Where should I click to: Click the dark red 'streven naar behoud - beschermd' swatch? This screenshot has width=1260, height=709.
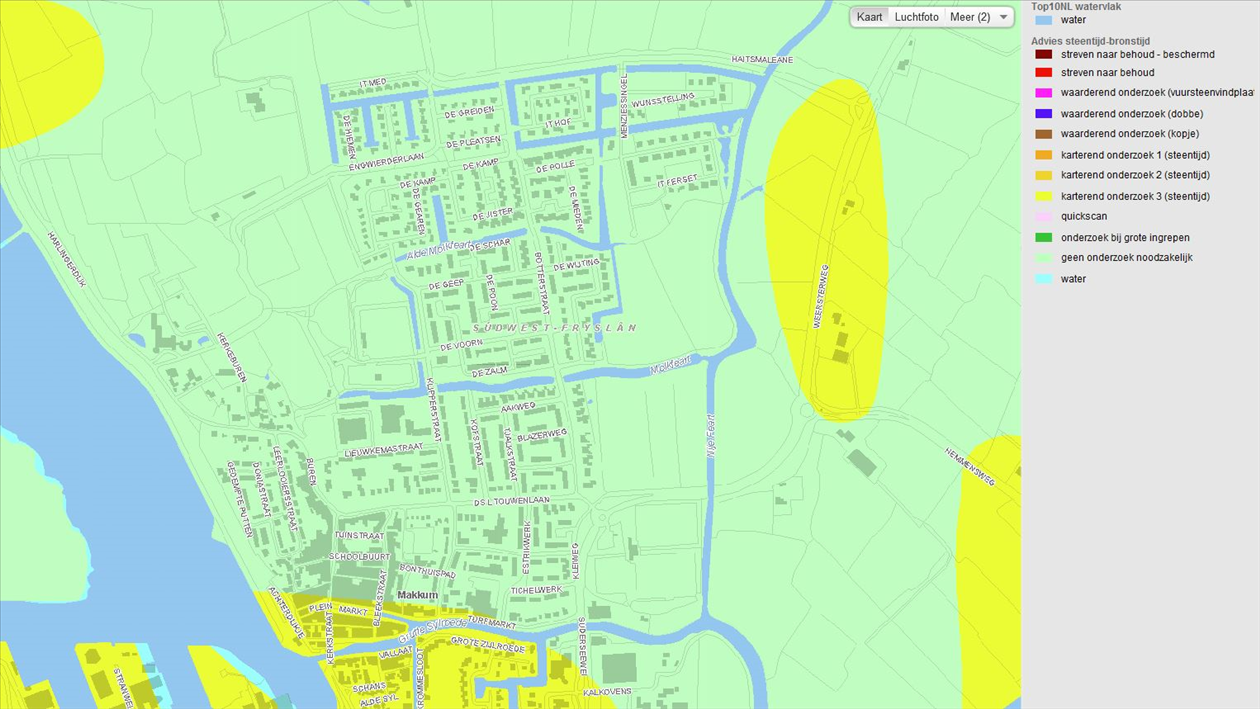pos(1043,55)
